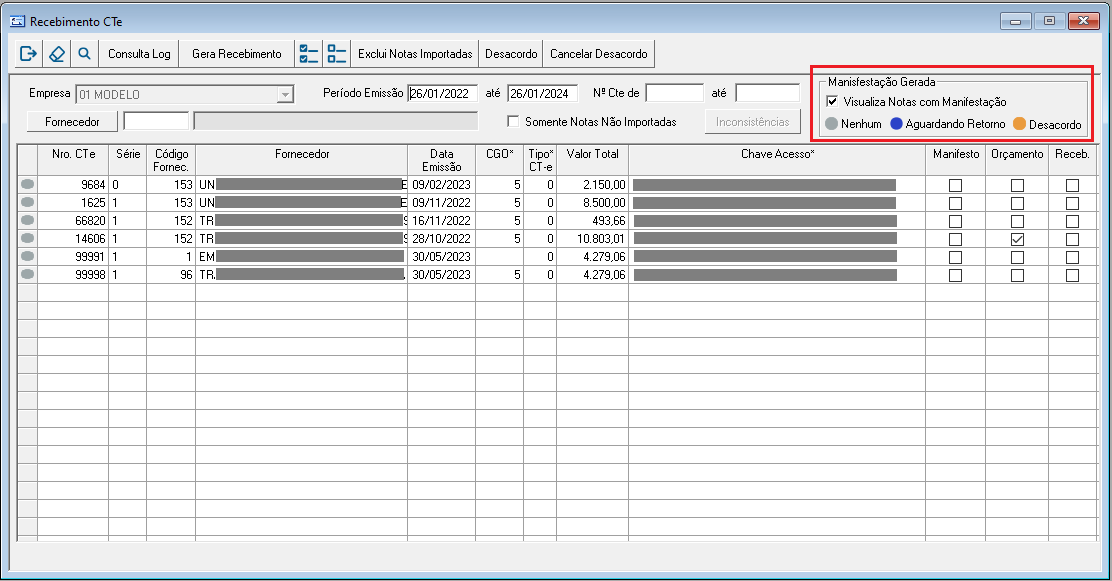Enable Somente Notas Não Importadas
Viewport: 1112px width, 581px height.
(513, 122)
